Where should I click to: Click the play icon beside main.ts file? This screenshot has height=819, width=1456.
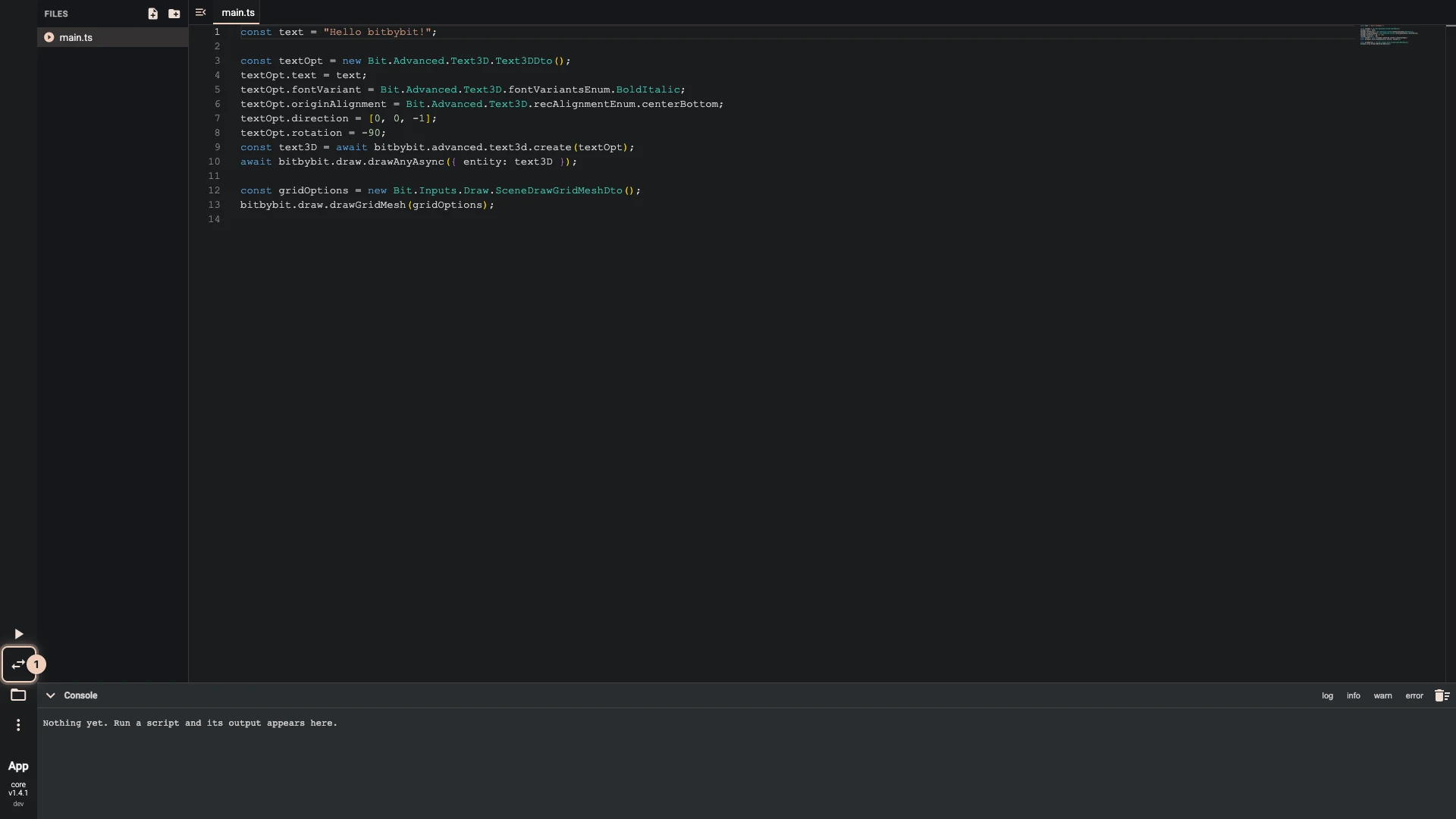tap(49, 37)
